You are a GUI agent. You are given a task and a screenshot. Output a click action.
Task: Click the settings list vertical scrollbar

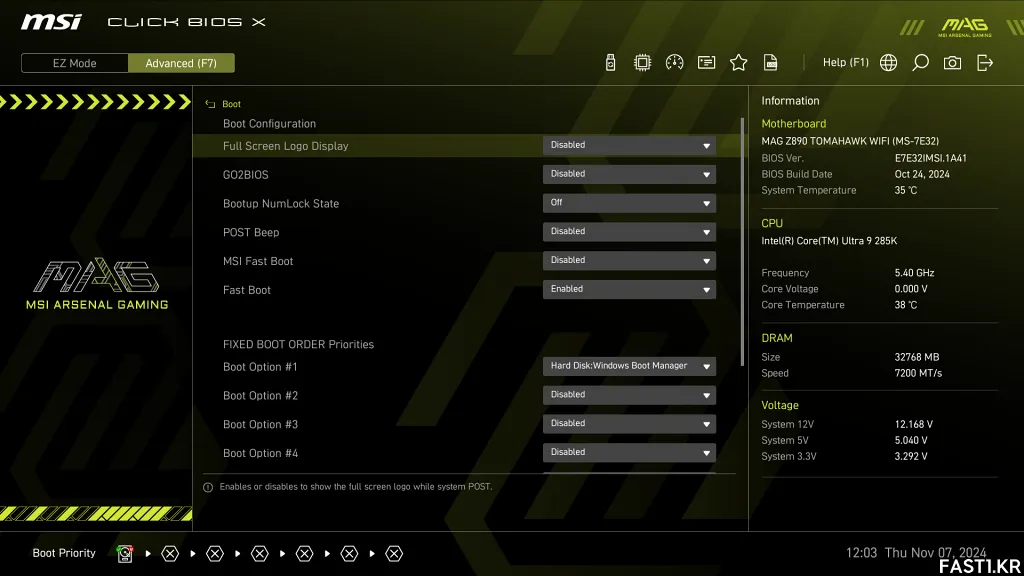742,242
